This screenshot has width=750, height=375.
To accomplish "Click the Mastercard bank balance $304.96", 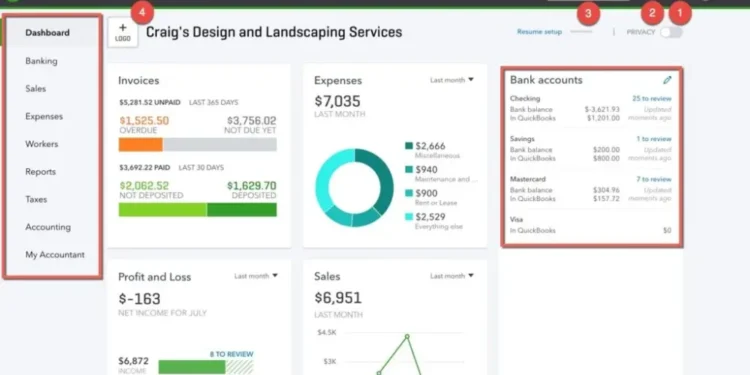I will coord(606,190).
